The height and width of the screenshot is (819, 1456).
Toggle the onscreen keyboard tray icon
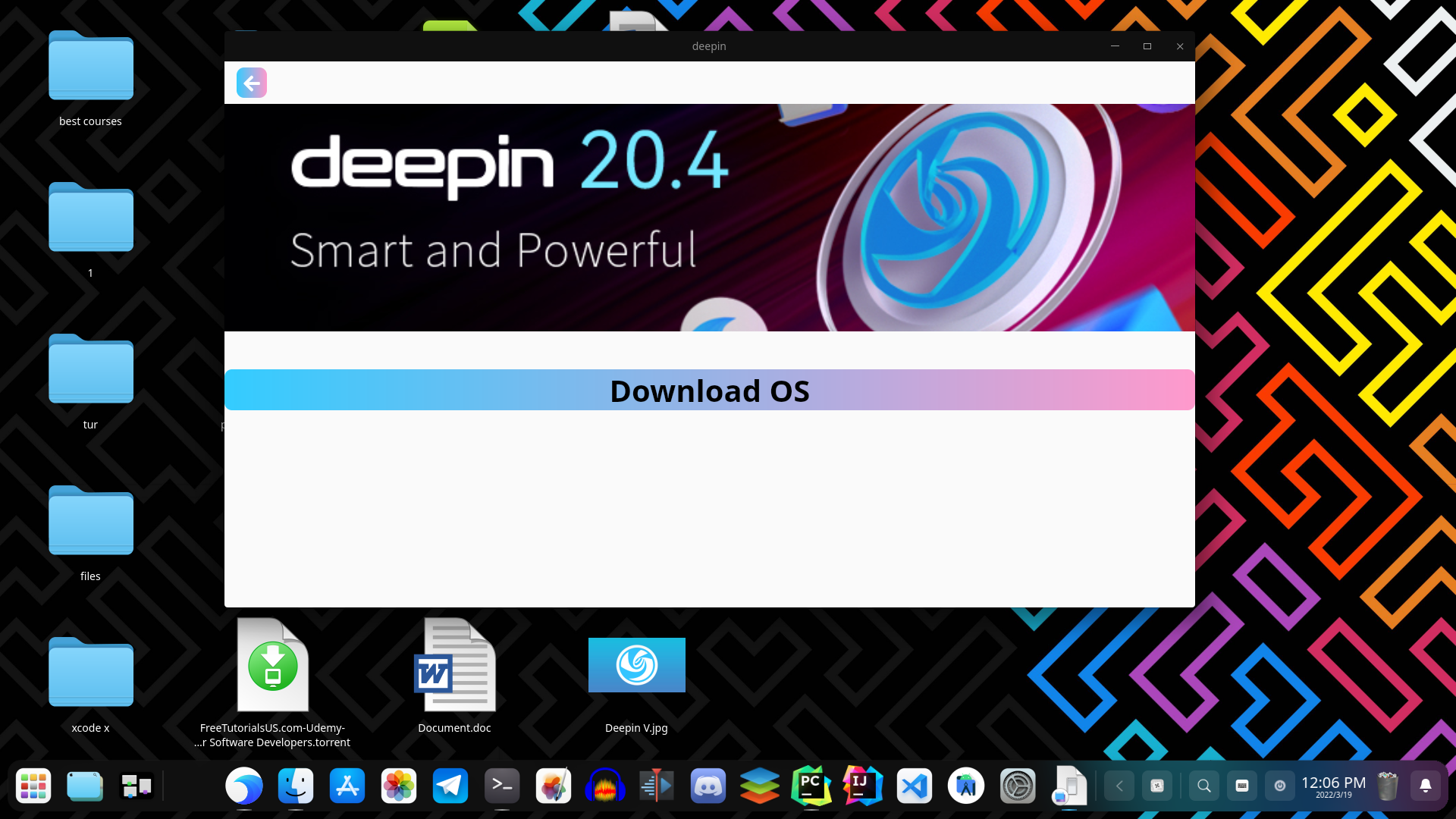(1242, 786)
